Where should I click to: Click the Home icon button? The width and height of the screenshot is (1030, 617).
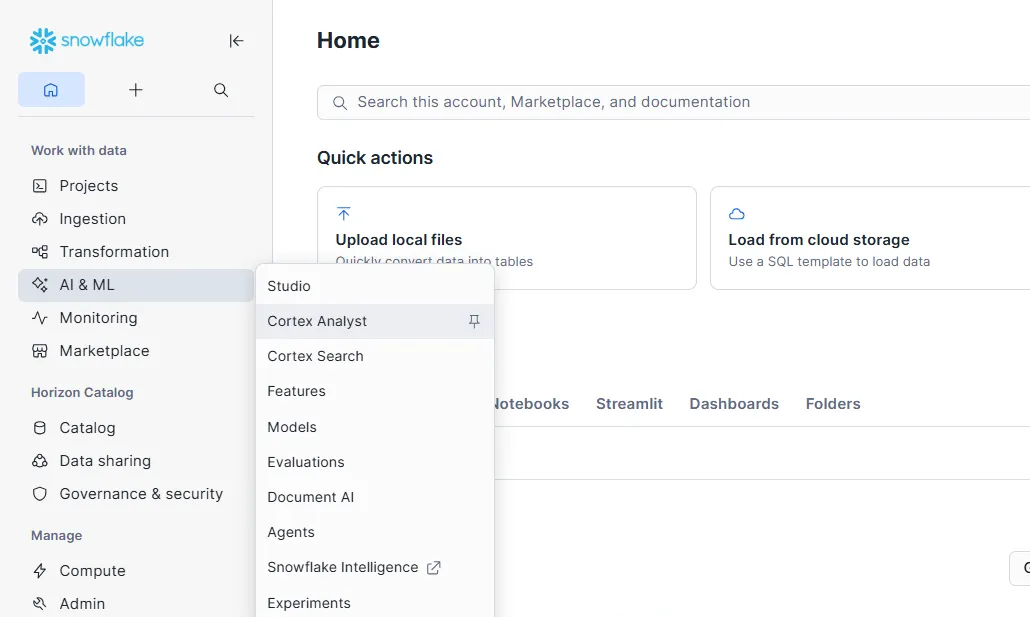pos(51,90)
